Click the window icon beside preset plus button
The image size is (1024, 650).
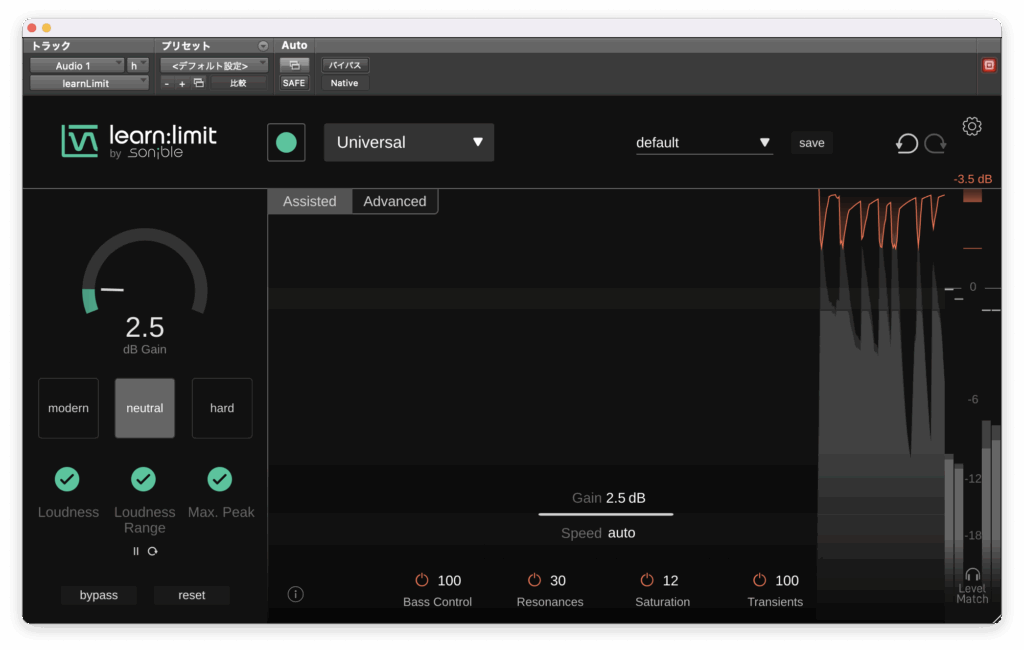click(x=199, y=83)
